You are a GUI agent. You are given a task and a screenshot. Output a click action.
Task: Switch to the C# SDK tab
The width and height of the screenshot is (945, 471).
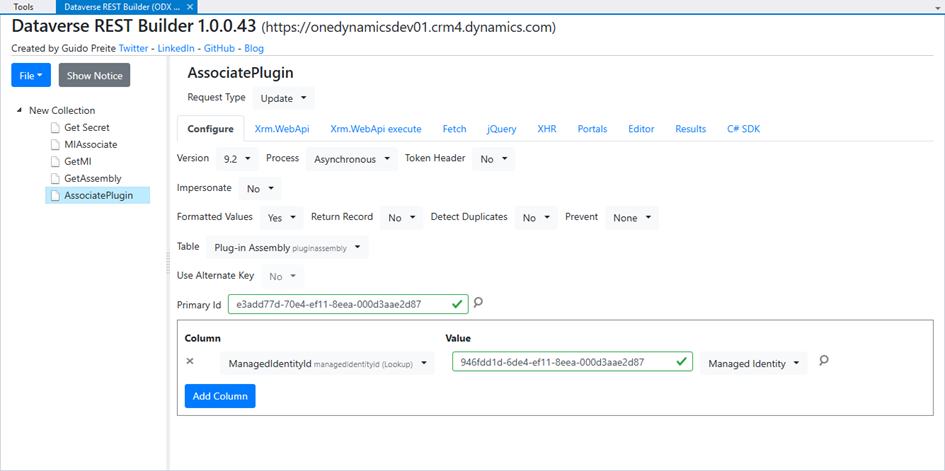pos(744,129)
